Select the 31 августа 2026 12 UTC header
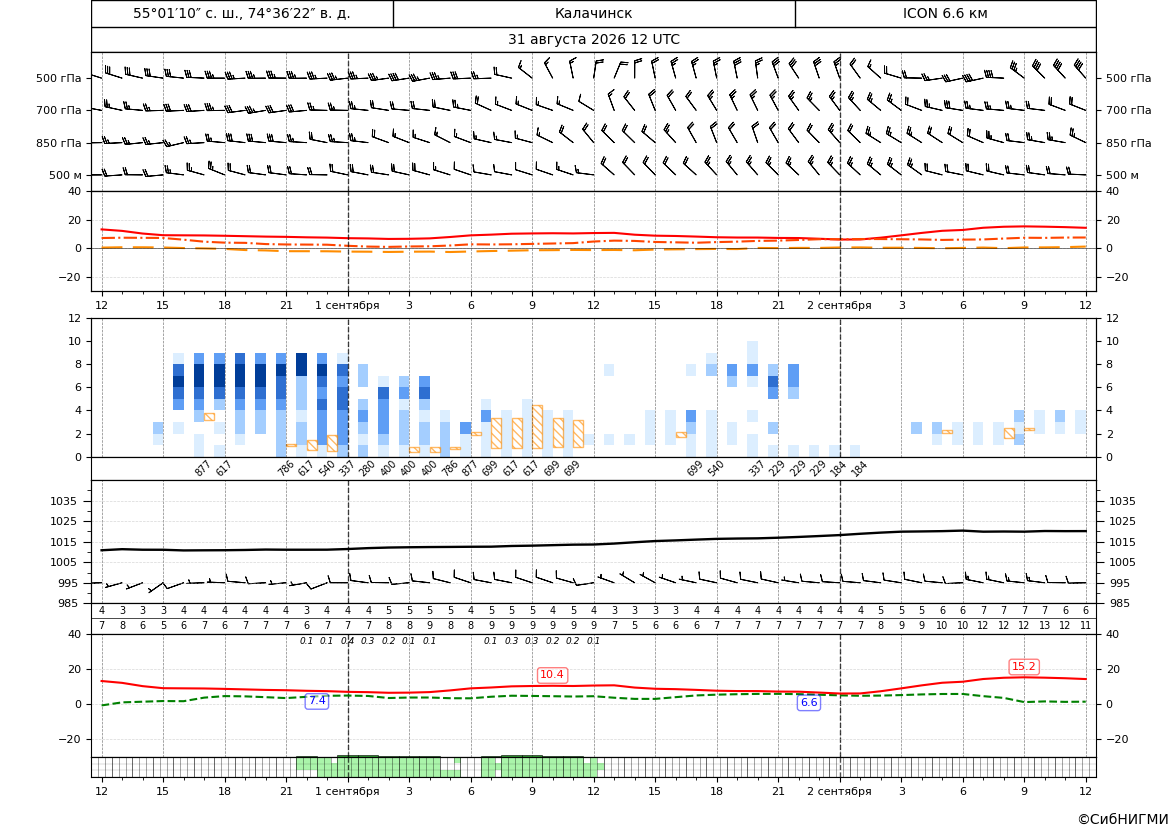This screenshot has width=1169, height=827. (593, 40)
